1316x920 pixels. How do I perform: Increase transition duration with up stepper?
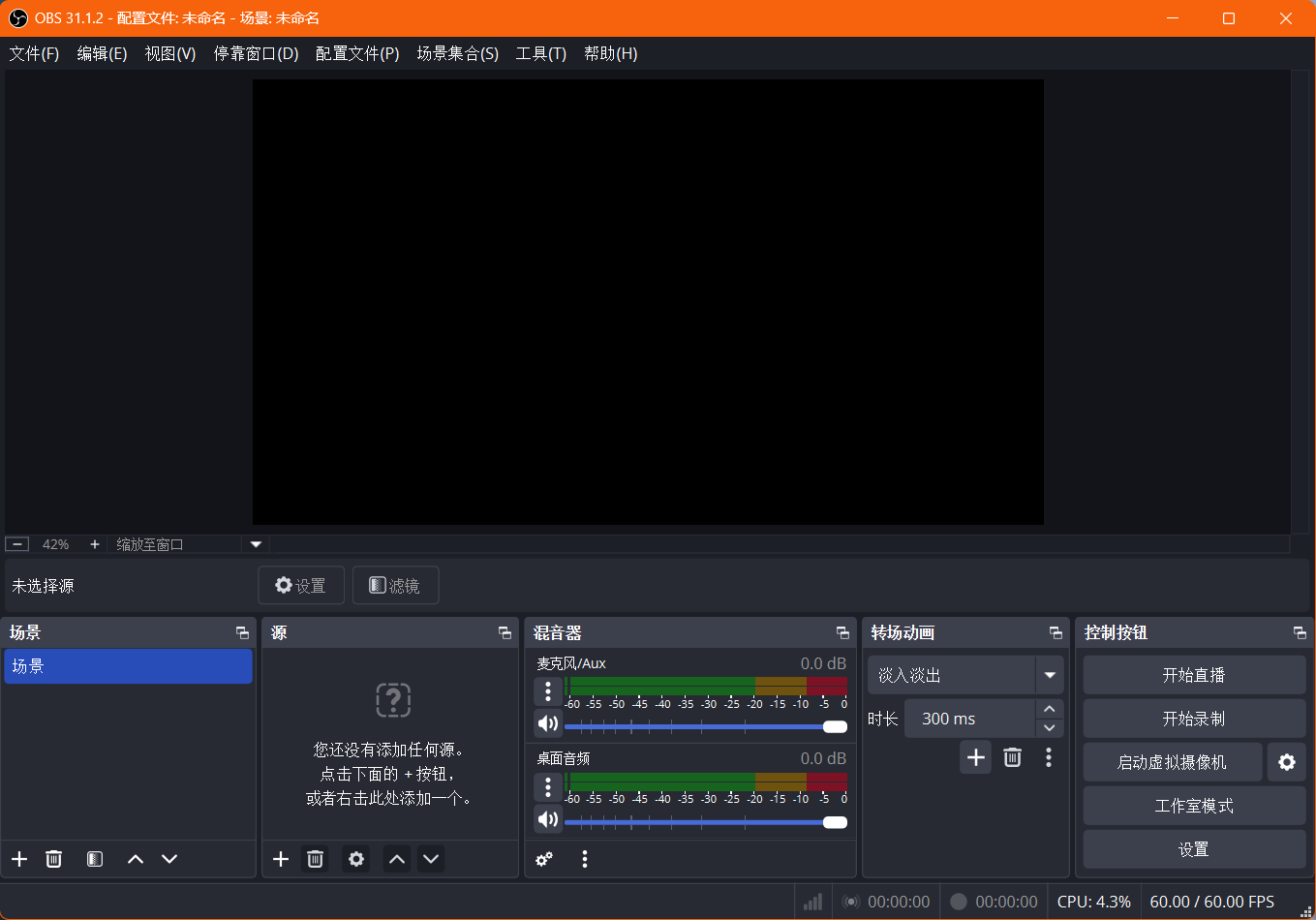[x=1048, y=709]
